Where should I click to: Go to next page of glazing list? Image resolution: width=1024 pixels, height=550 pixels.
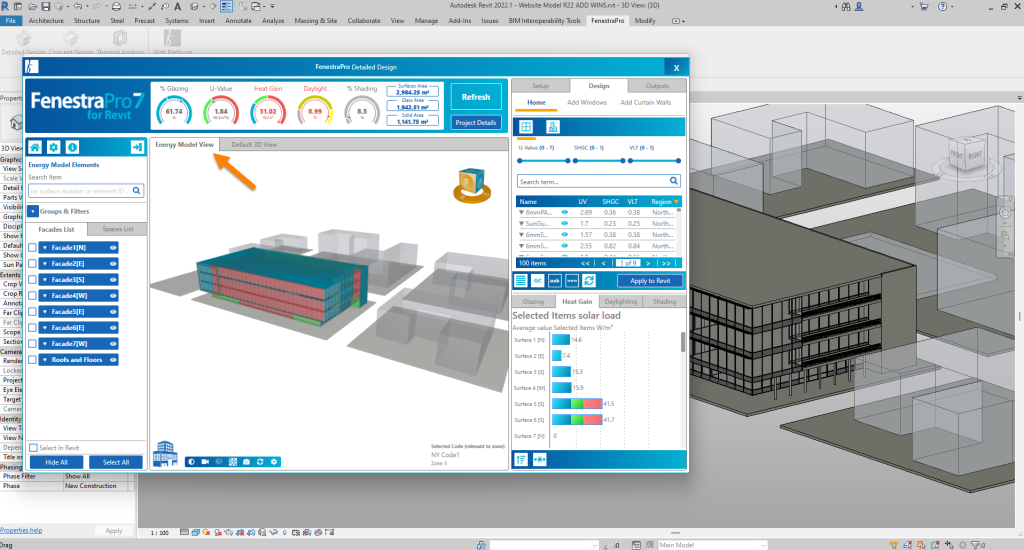coord(648,263)
